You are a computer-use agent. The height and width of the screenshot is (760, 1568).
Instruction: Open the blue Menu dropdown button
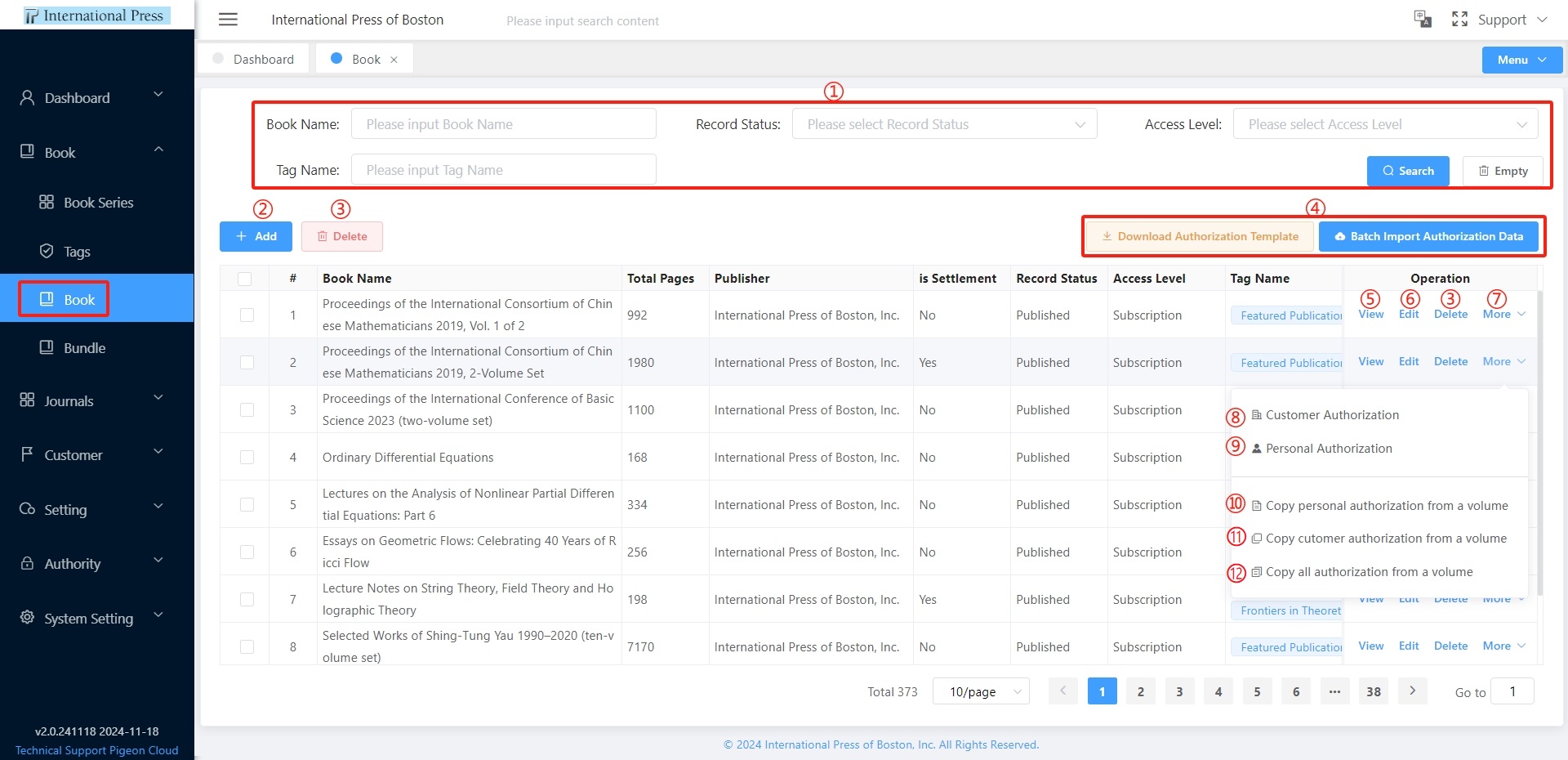coord(1521,60)
